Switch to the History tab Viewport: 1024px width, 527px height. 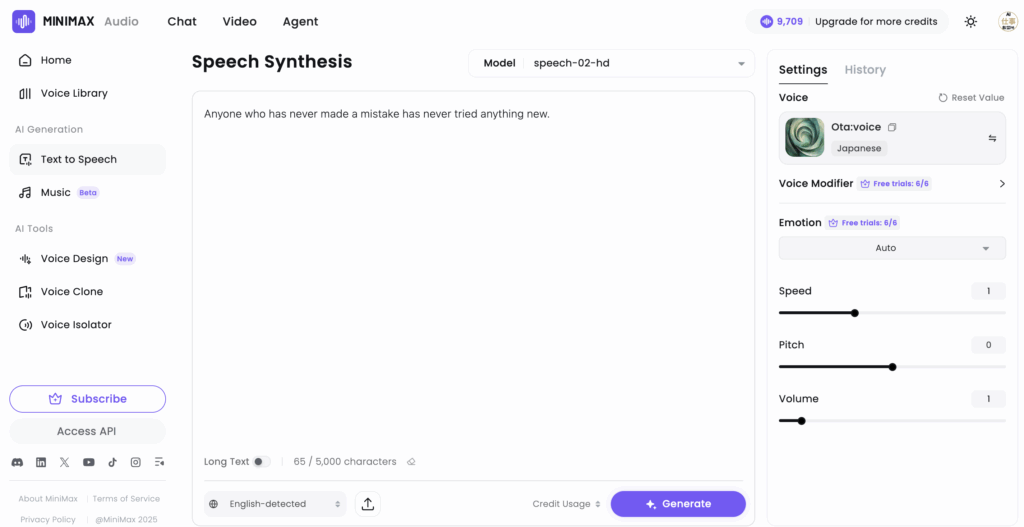tap(865, 70)
